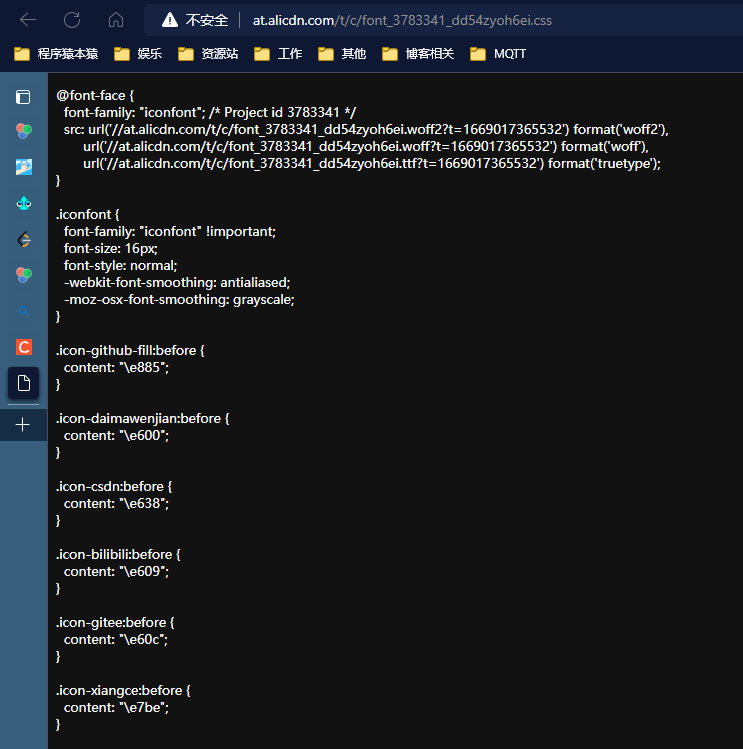Open the 其他 bookmarks folder
743x749 pixels.
(x=342, y=54)
